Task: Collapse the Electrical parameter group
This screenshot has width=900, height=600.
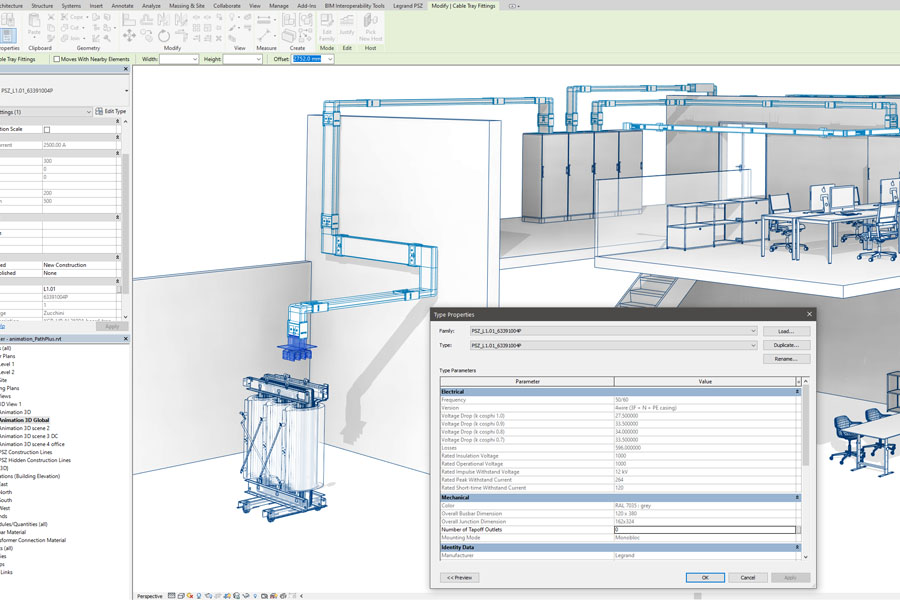Action: [797, 392]
